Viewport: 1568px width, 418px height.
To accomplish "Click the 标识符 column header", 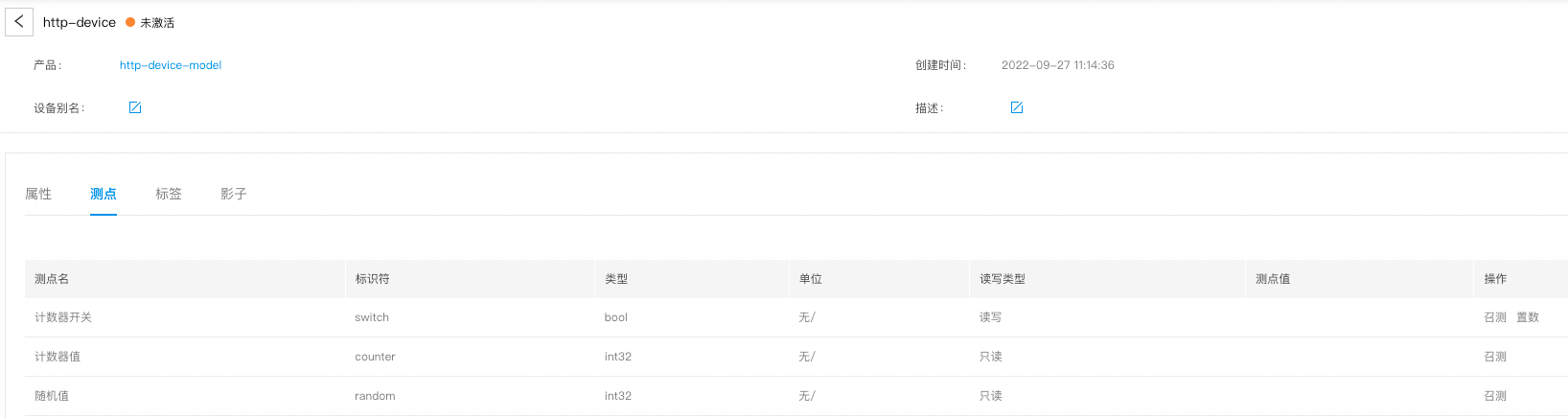I will 372,279.
